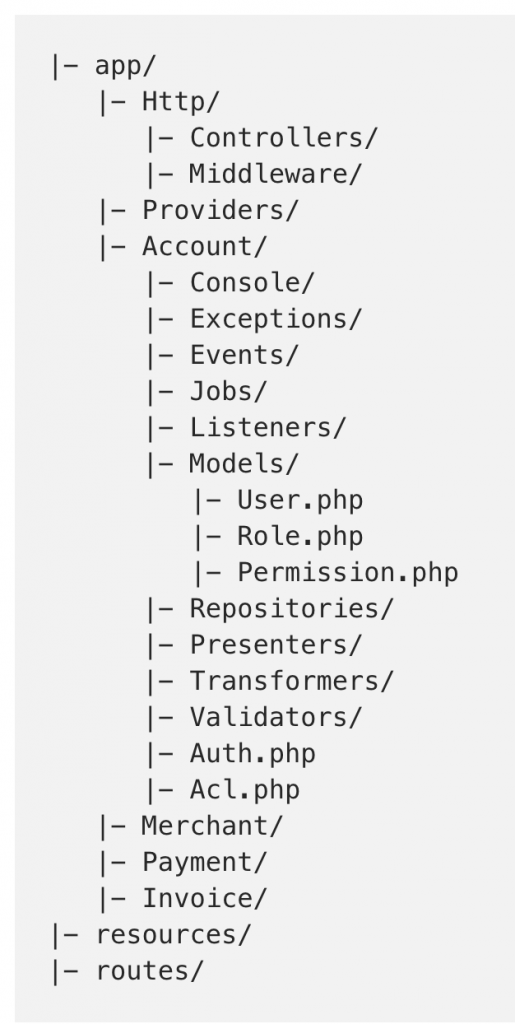515x1024 pixels.
Task: Open the Auth.php file
Action: click(x=253, y=754)
